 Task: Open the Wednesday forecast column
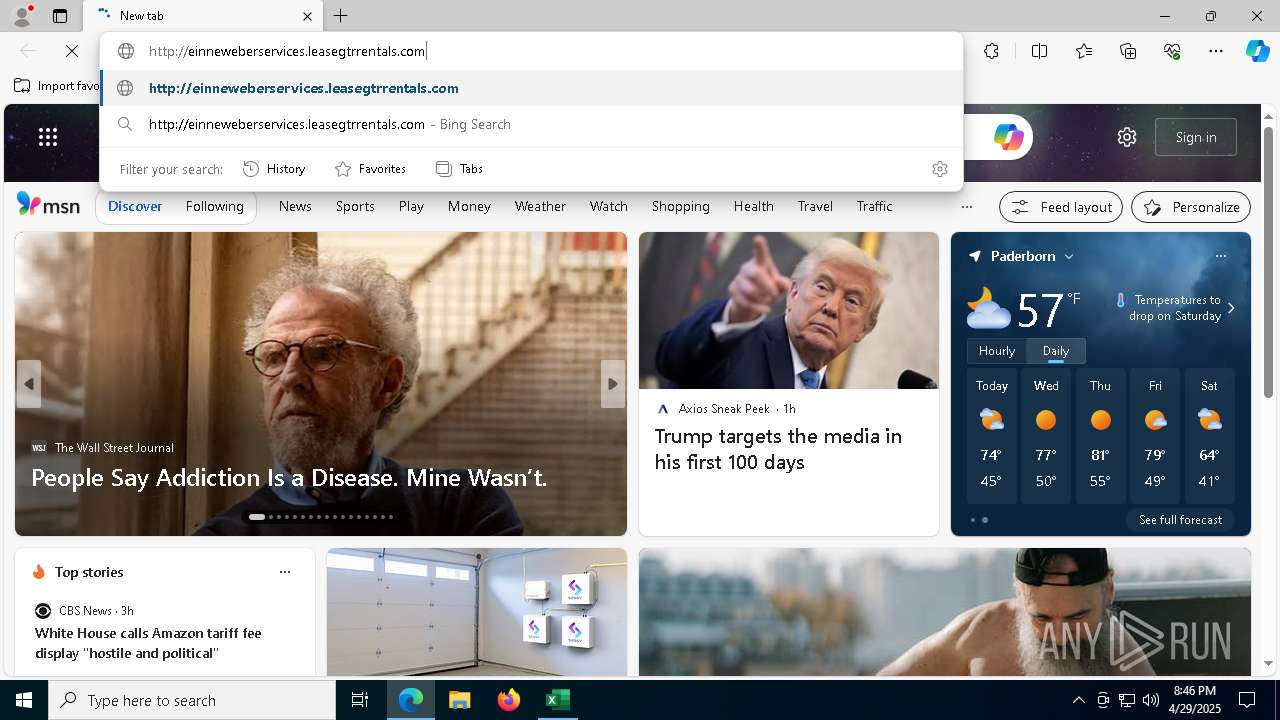click(1046, 436)
